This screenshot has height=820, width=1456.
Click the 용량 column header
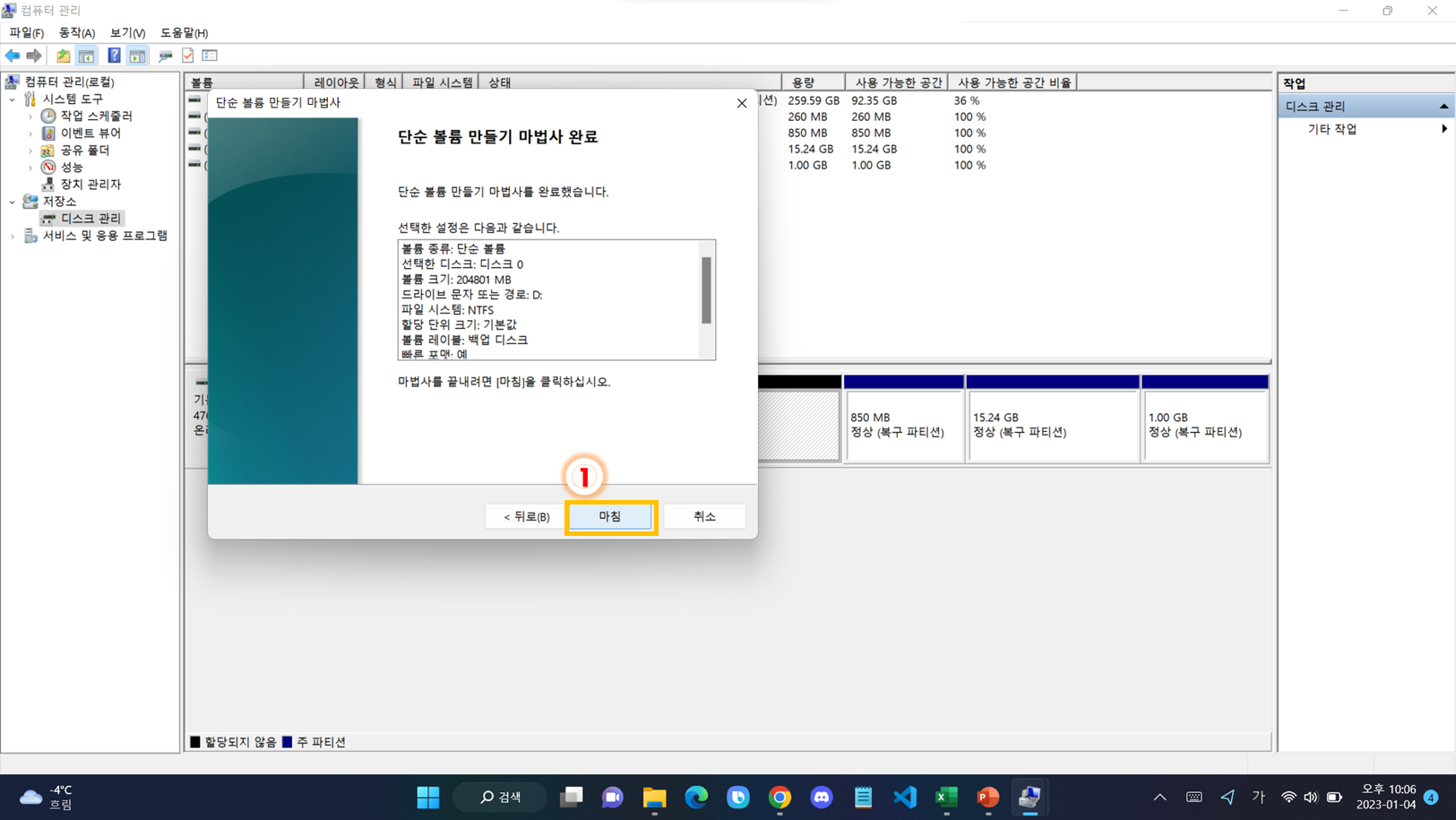(814, 82)
